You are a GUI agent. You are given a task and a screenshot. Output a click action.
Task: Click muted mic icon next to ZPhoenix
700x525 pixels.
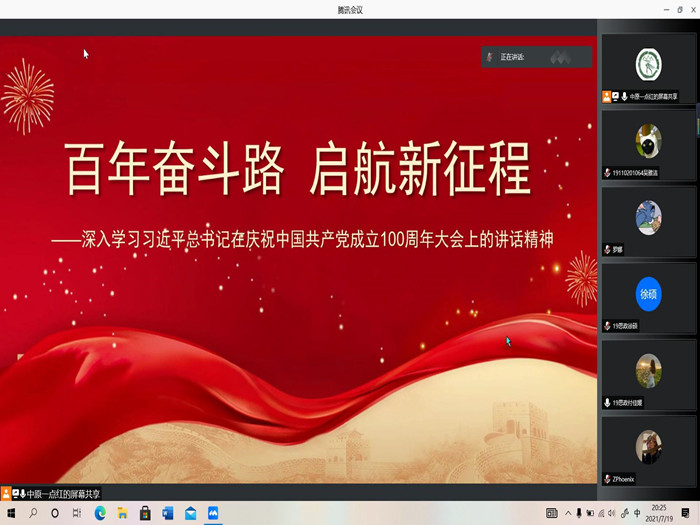click(607, 479)
